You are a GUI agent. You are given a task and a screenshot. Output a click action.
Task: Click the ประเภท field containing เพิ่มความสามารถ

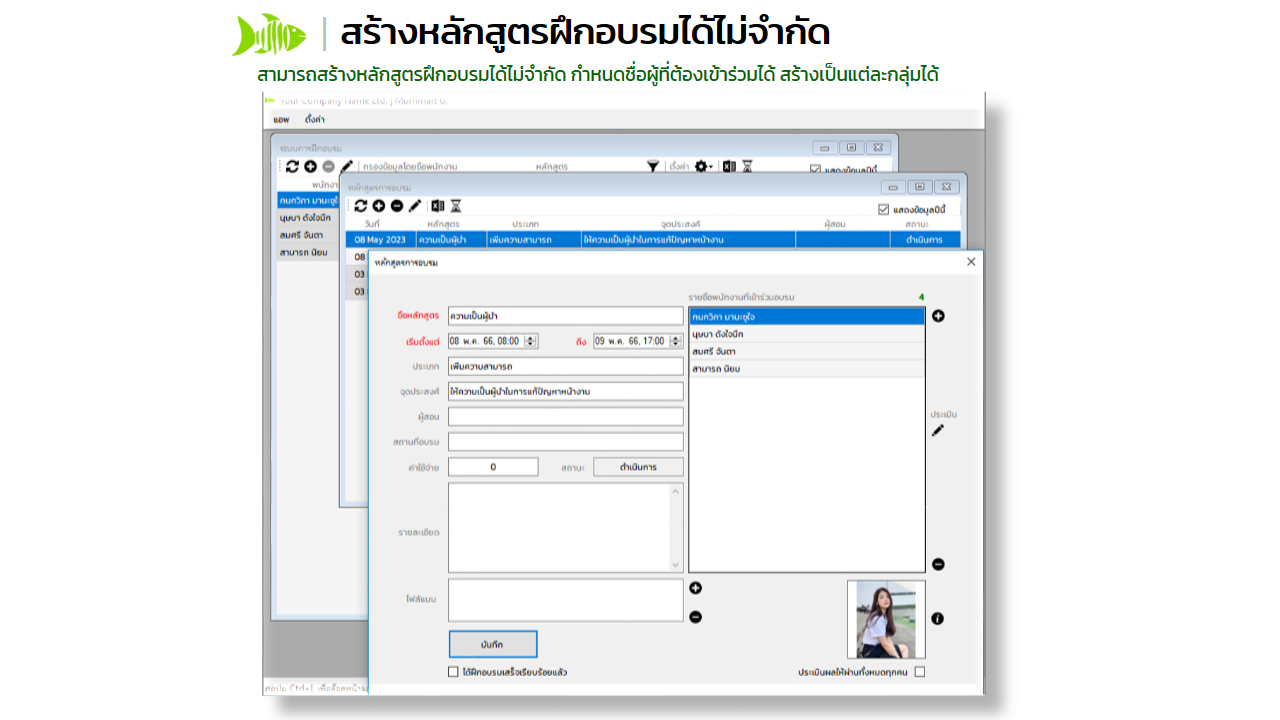click(566, 367)
